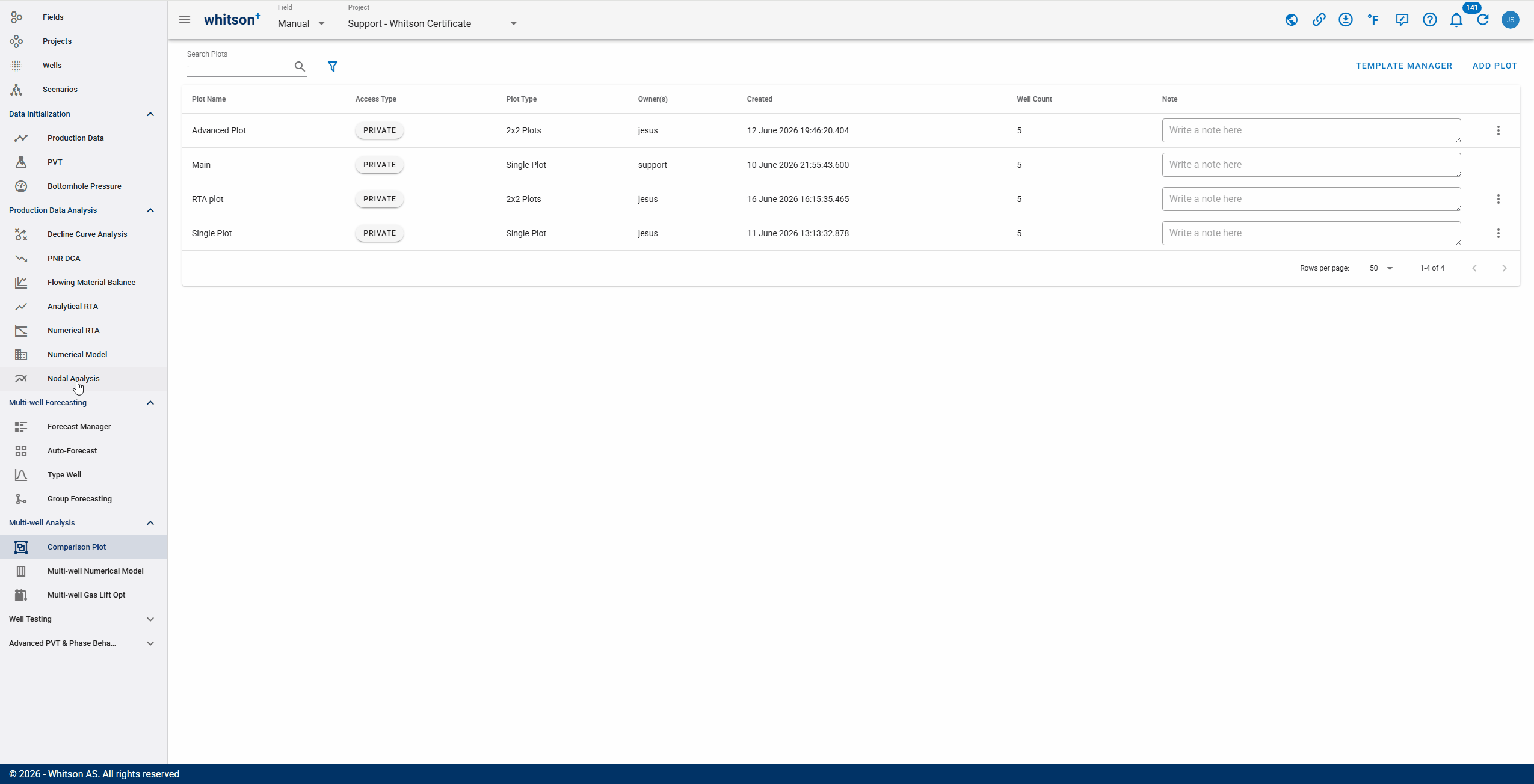Open the Rows per page dropdown
Viewport: 1534px width, 784px height.
(1382, 268)
